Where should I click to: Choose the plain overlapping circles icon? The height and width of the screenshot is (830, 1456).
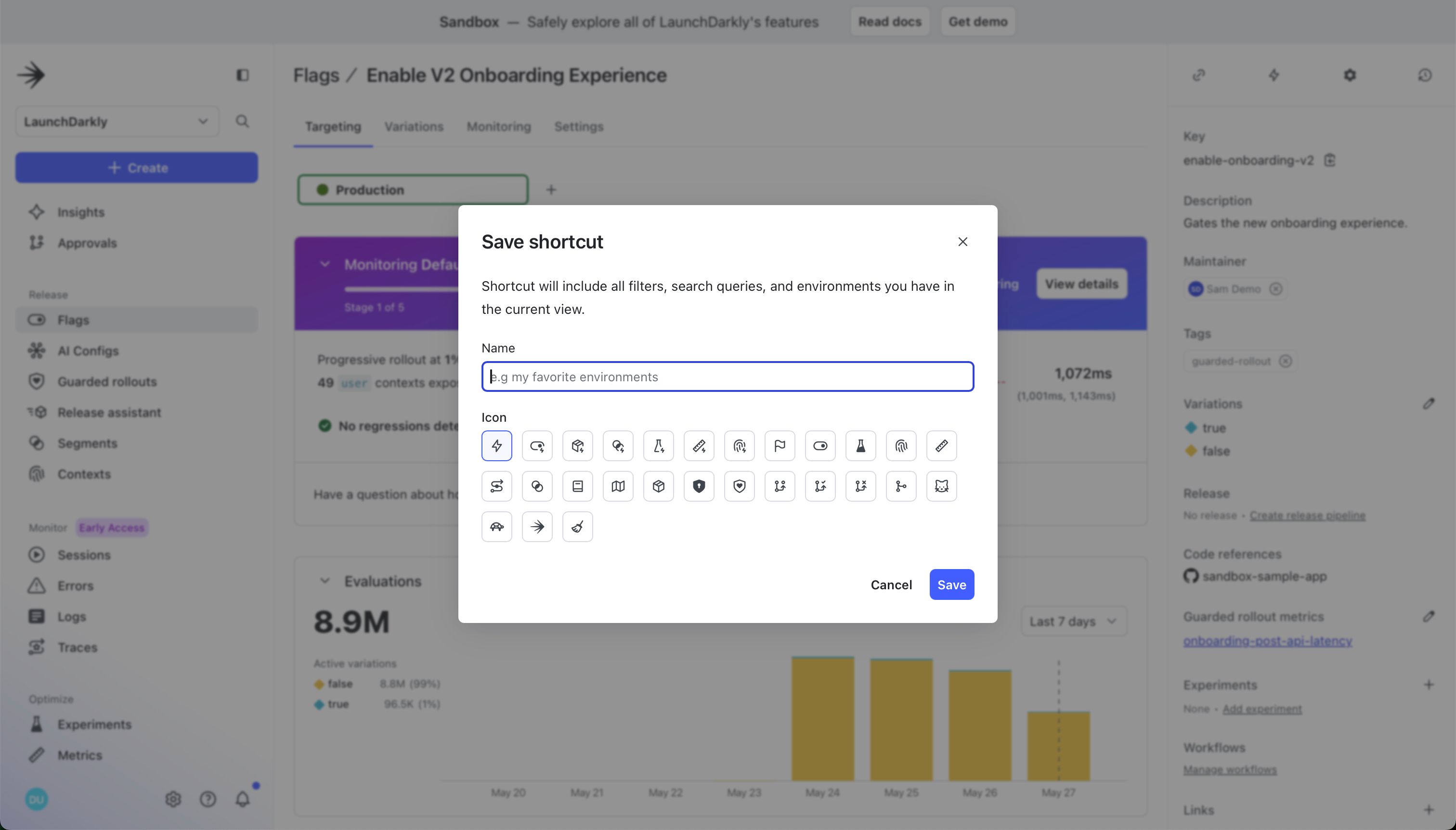click(x=537, y=486)
